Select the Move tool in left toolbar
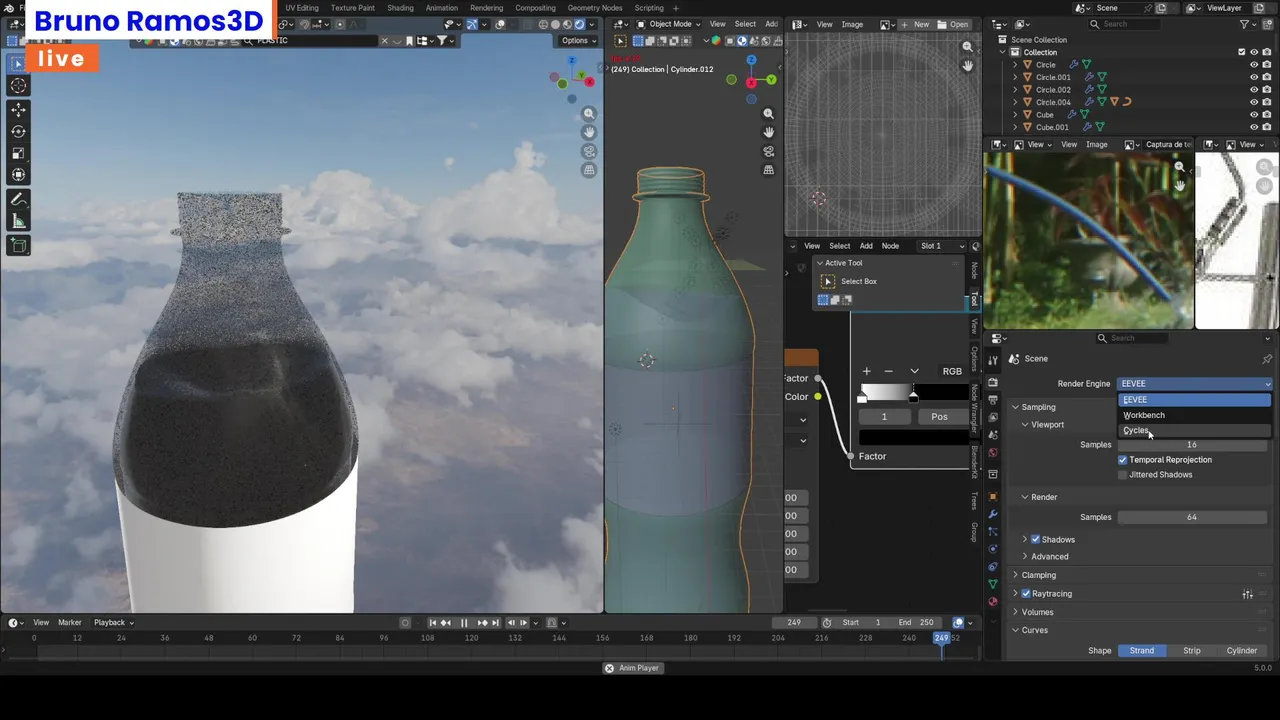This screenshot has width=1280, height=720. (18, 109)
